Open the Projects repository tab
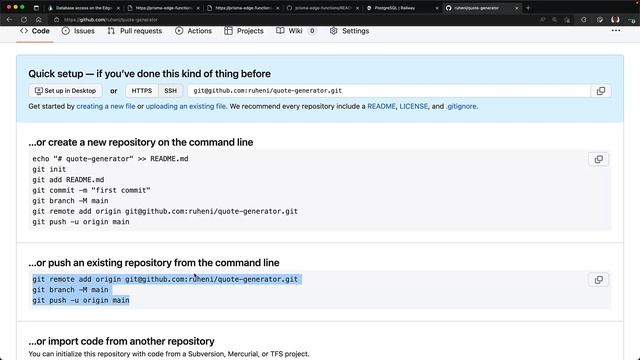Image resolution: width=640 pixels, height=360 pixels. click(244, 31)
